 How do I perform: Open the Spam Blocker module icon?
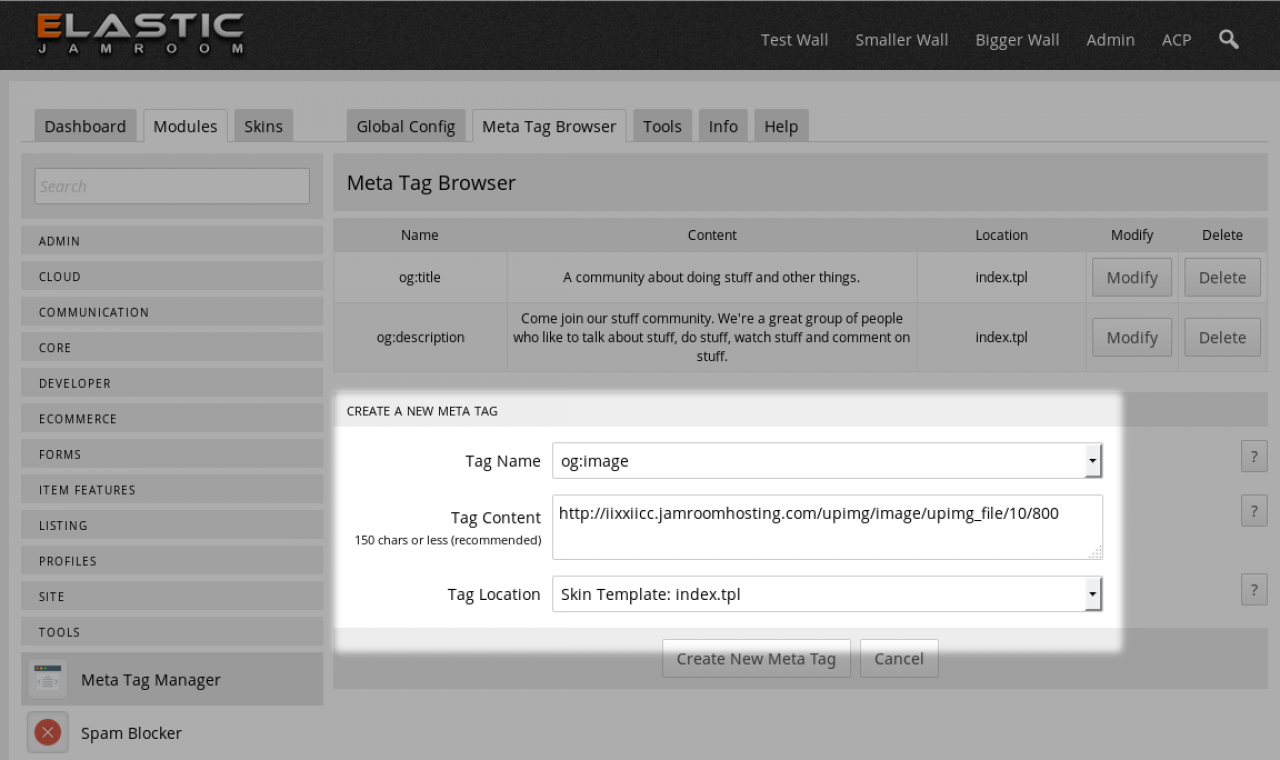(x=48, y=733)
